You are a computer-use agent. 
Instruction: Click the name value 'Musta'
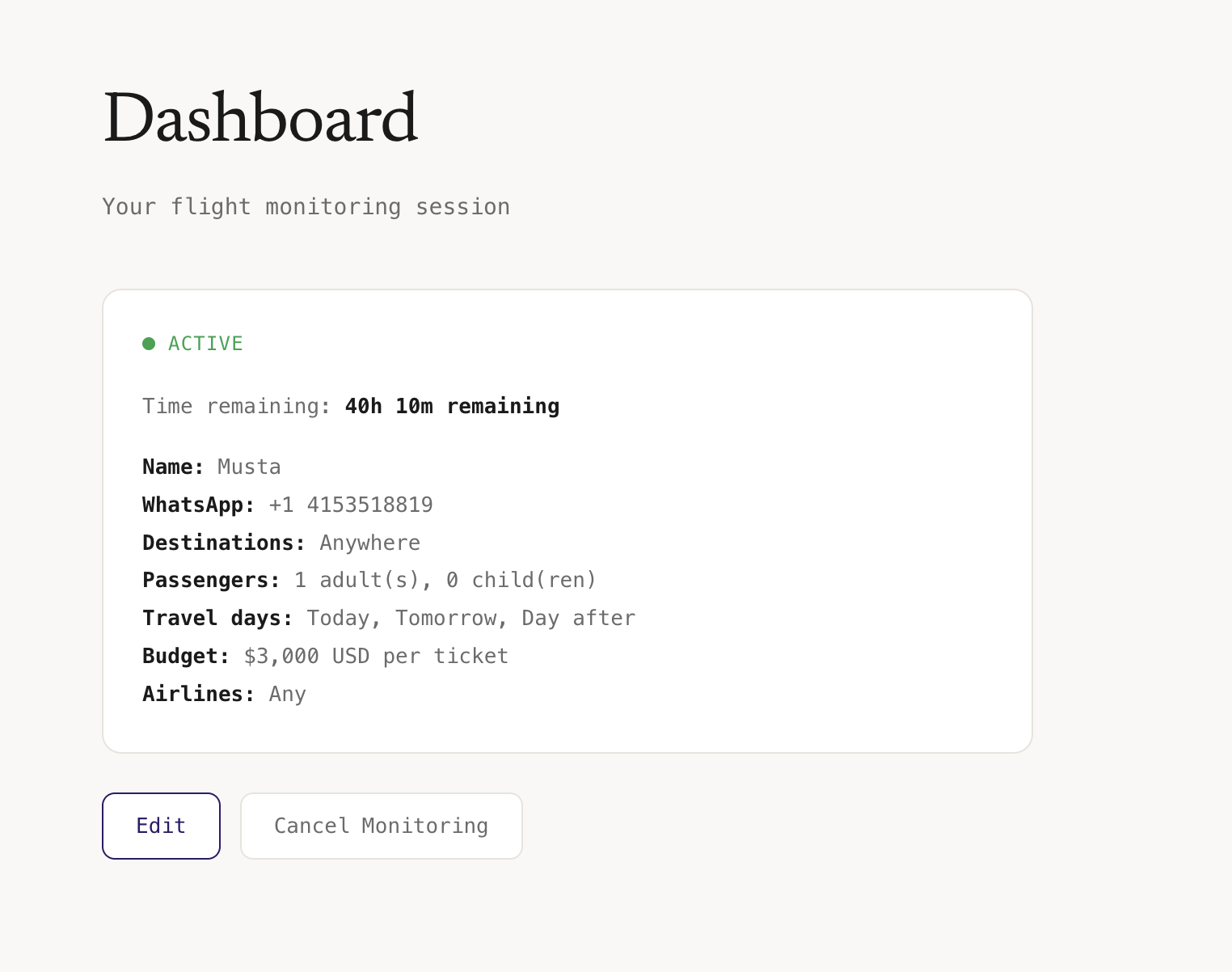point(249,467)
